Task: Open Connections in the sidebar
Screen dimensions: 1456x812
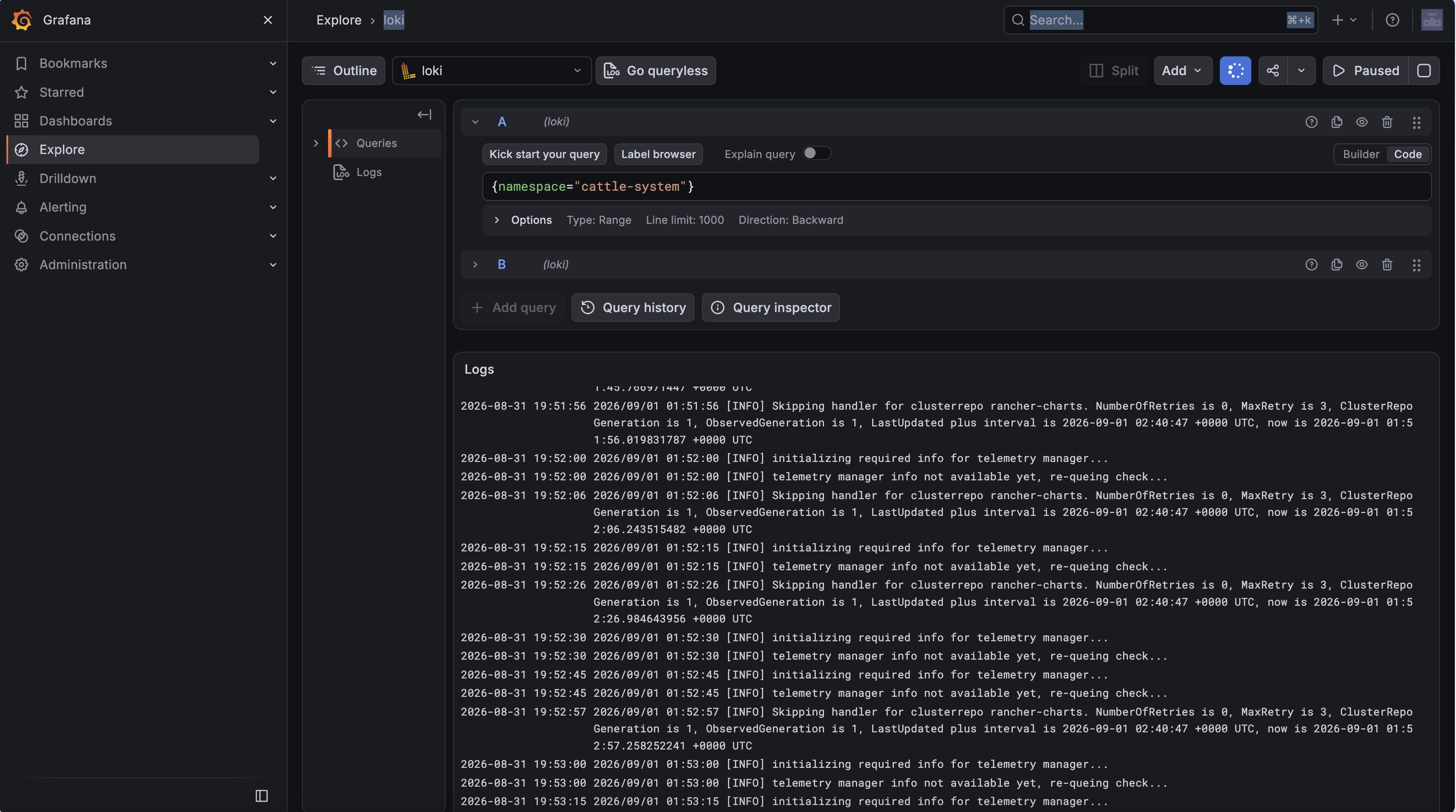Action: click(78, 236)
